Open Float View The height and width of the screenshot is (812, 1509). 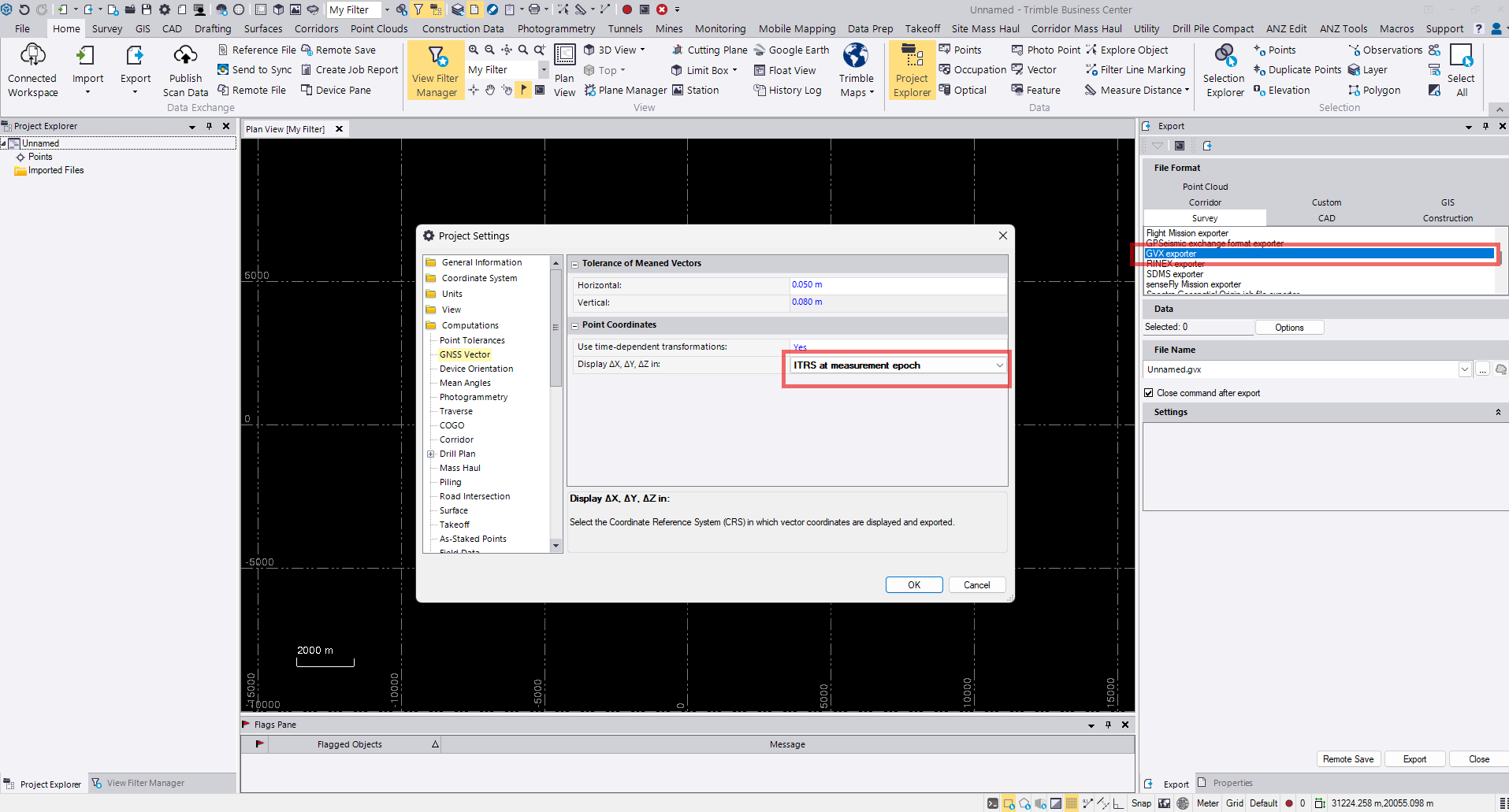click(x=785, y=69)
